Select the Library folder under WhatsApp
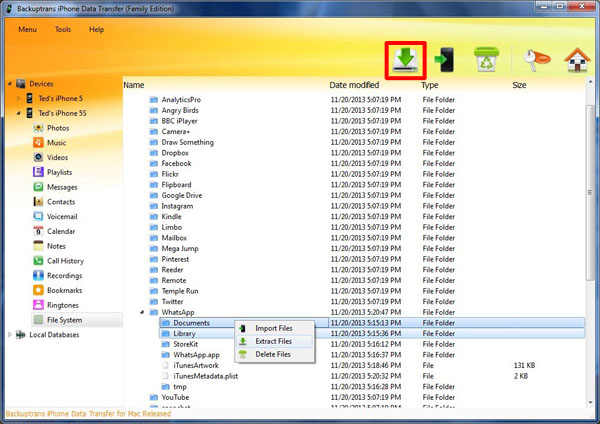Image resolution: width=600 pixels, height=424 pixels. 184,334
